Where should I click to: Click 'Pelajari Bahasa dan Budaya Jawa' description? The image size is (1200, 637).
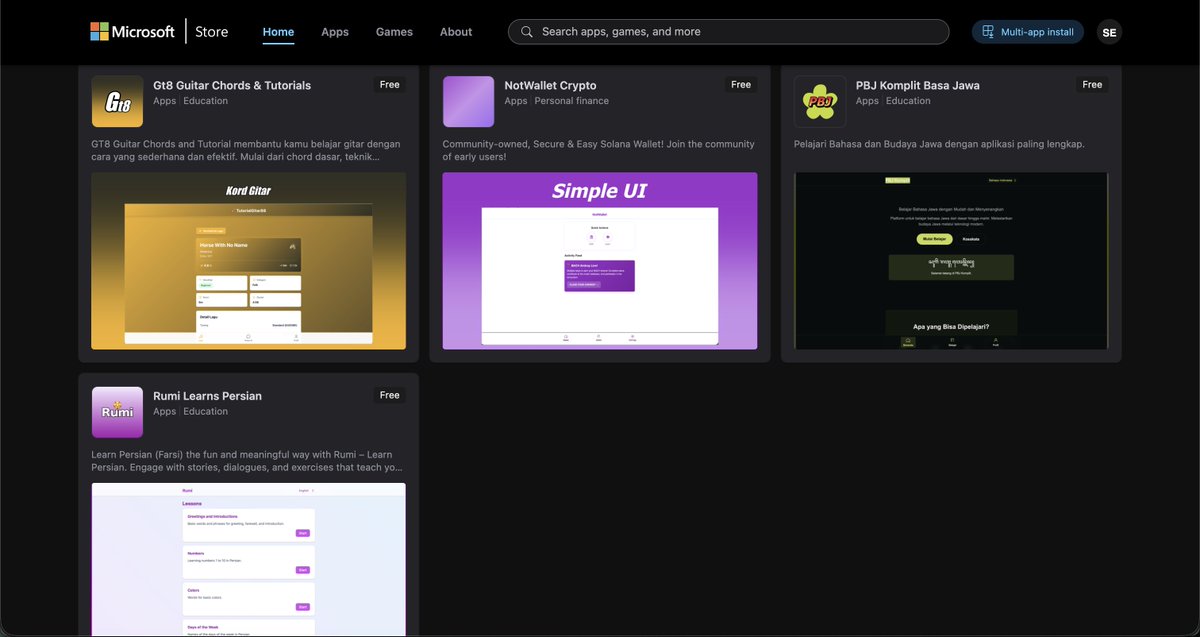[939, 144]
